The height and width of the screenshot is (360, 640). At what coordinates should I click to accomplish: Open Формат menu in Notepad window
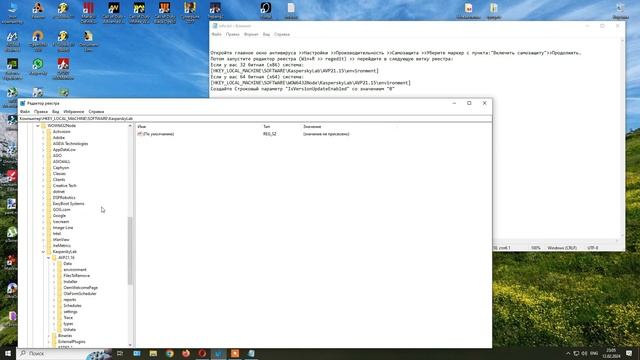point(251,34)
